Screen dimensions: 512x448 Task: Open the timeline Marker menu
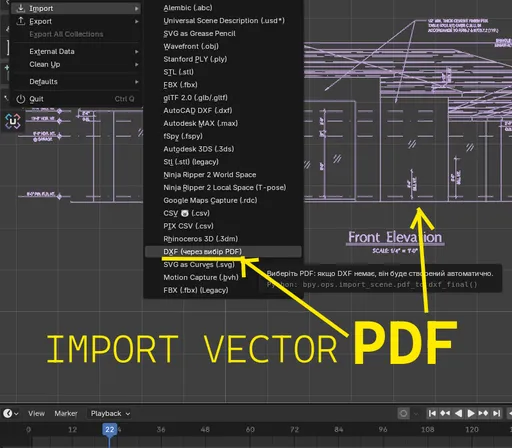click(x=66, y=414)
